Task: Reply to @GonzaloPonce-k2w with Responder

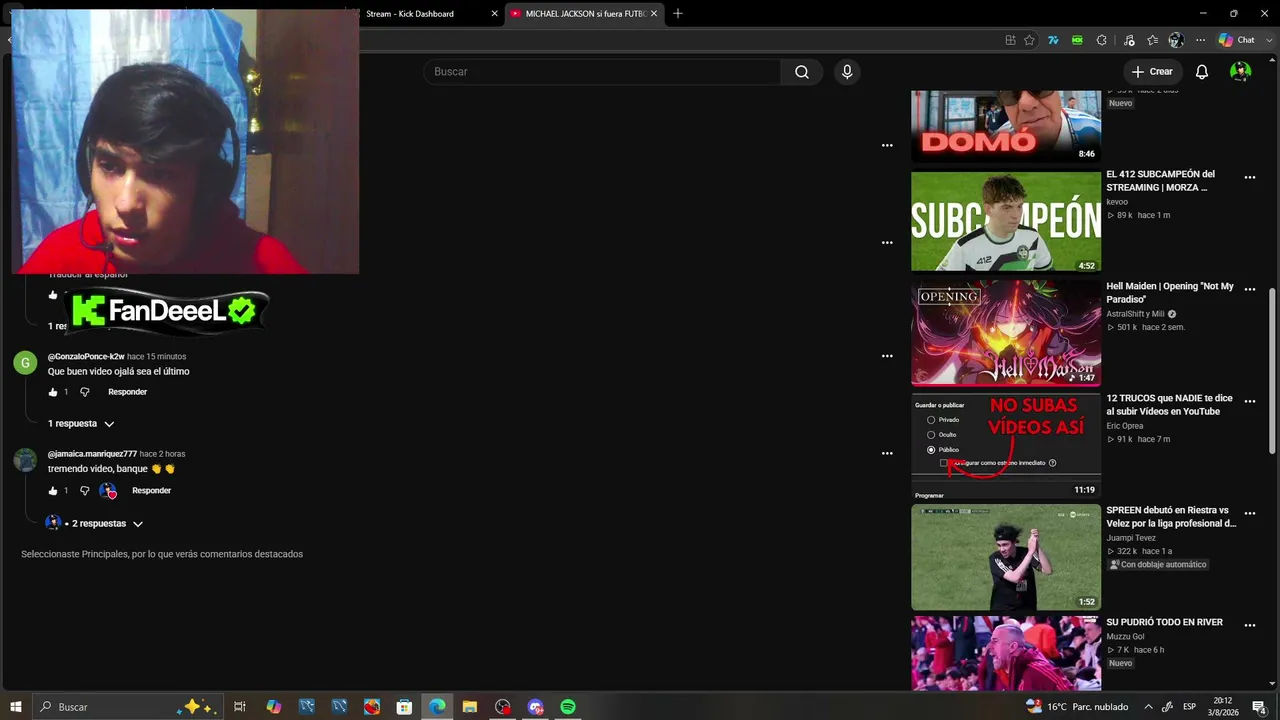Action: 127,392
